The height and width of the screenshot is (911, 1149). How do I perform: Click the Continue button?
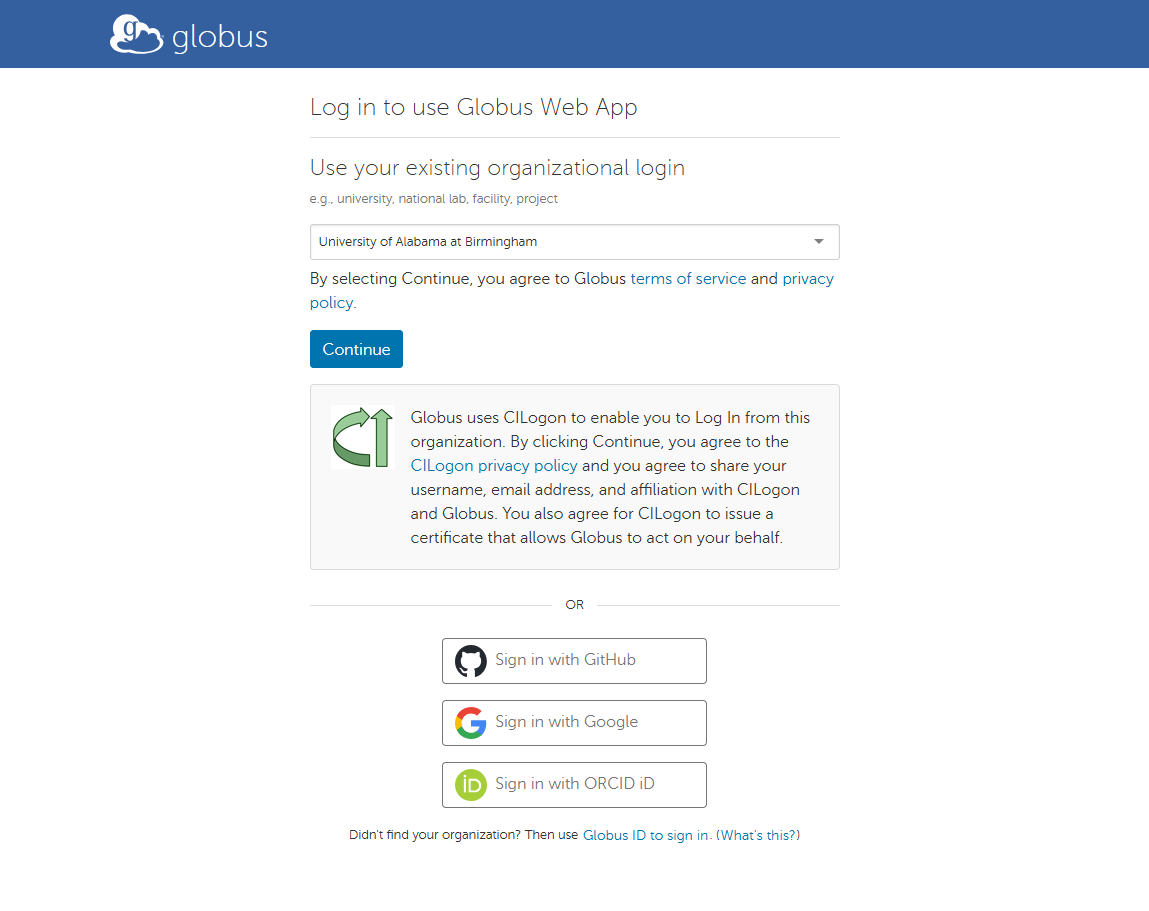coord(356,349)
